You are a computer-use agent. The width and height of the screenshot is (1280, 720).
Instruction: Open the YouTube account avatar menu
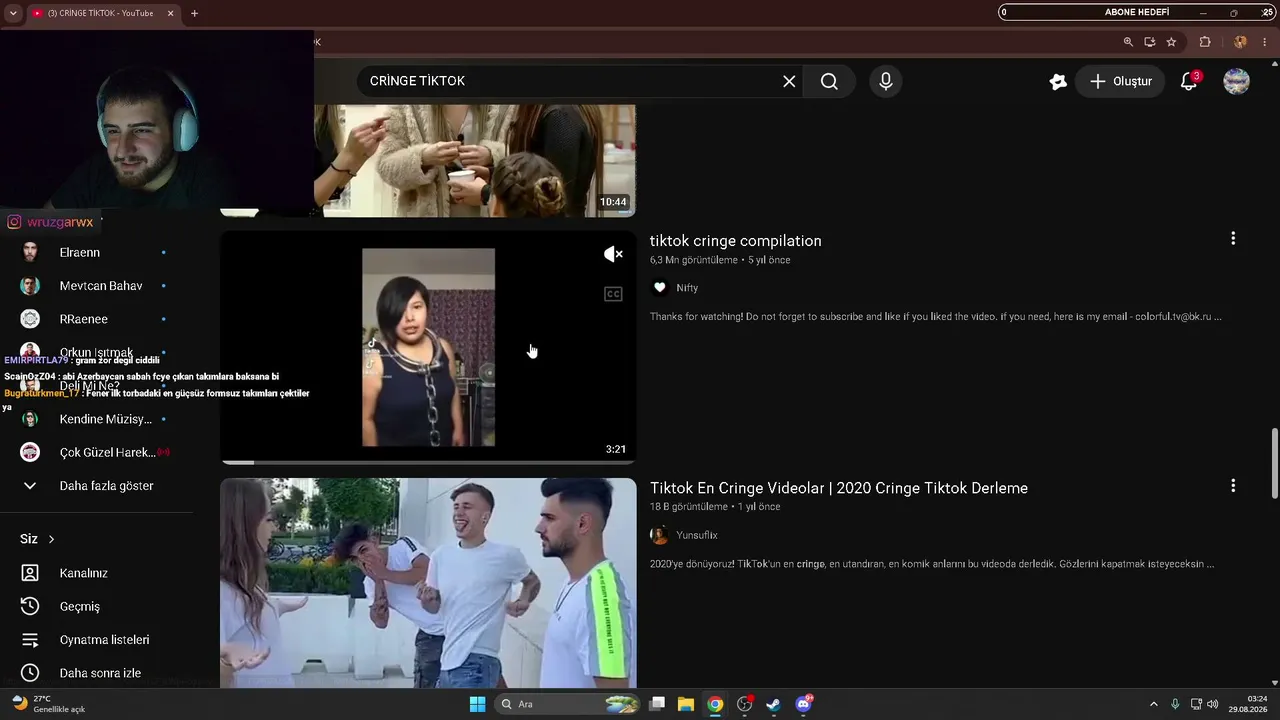click(x=1237, y=81)
